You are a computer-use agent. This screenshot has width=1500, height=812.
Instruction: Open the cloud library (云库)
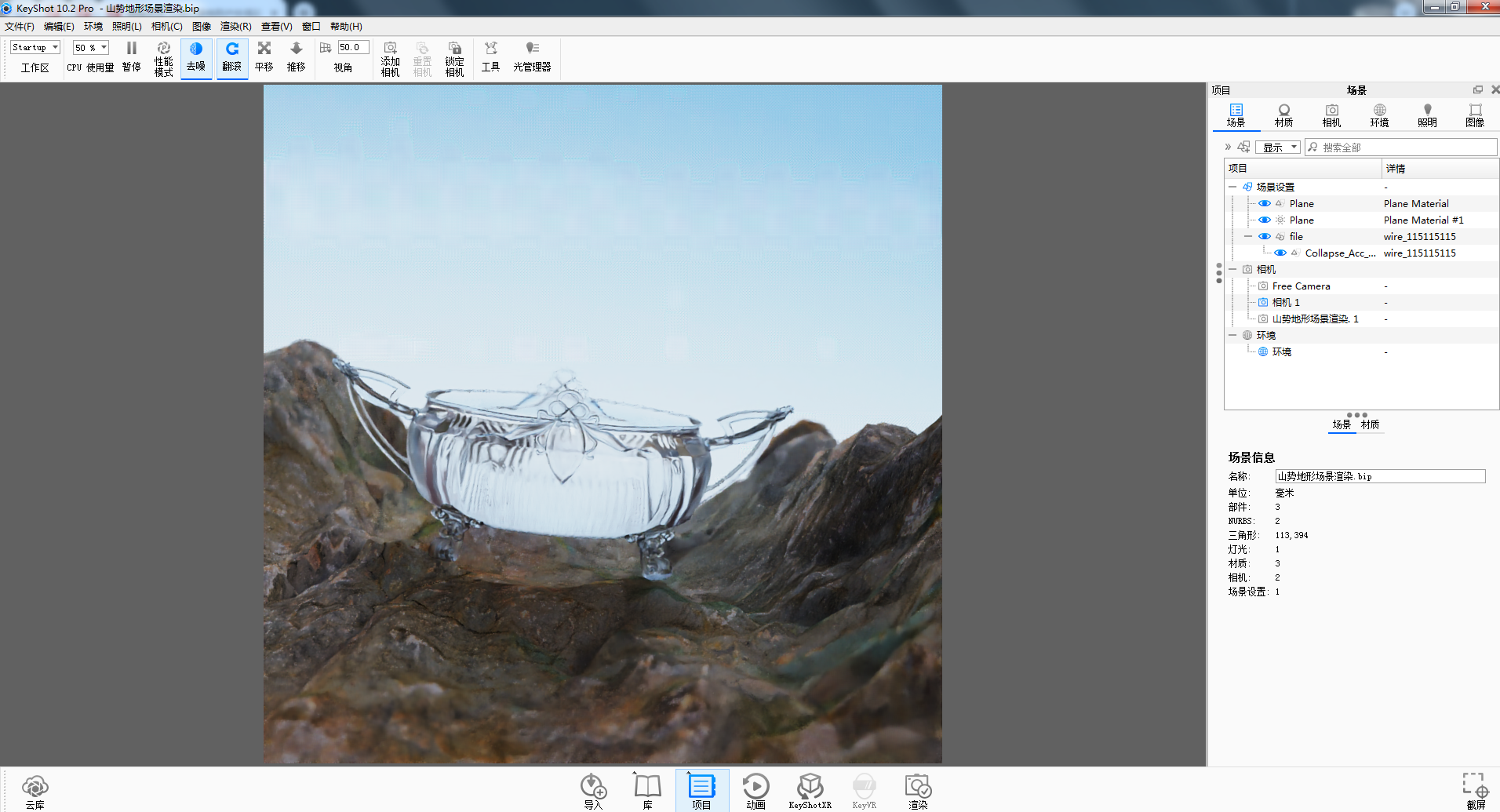coord(35,791)
